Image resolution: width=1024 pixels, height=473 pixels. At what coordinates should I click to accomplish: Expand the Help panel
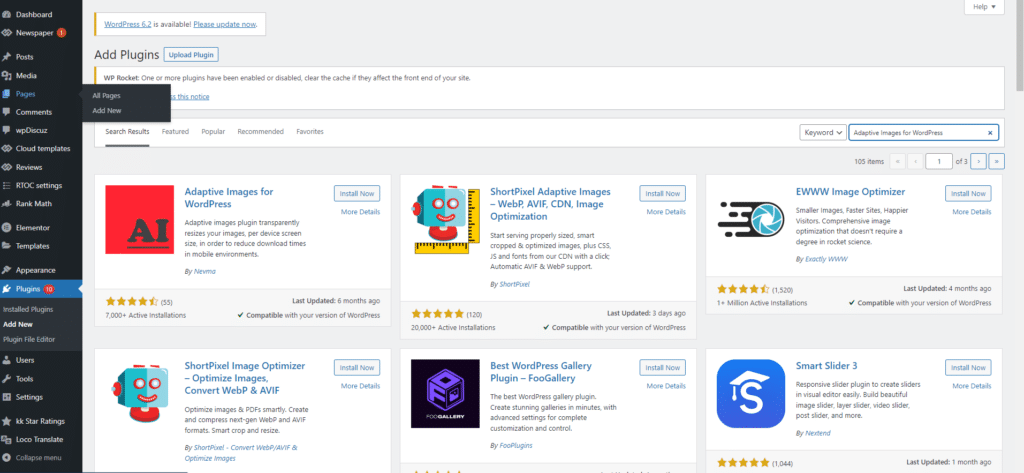[x=984, y=7]
